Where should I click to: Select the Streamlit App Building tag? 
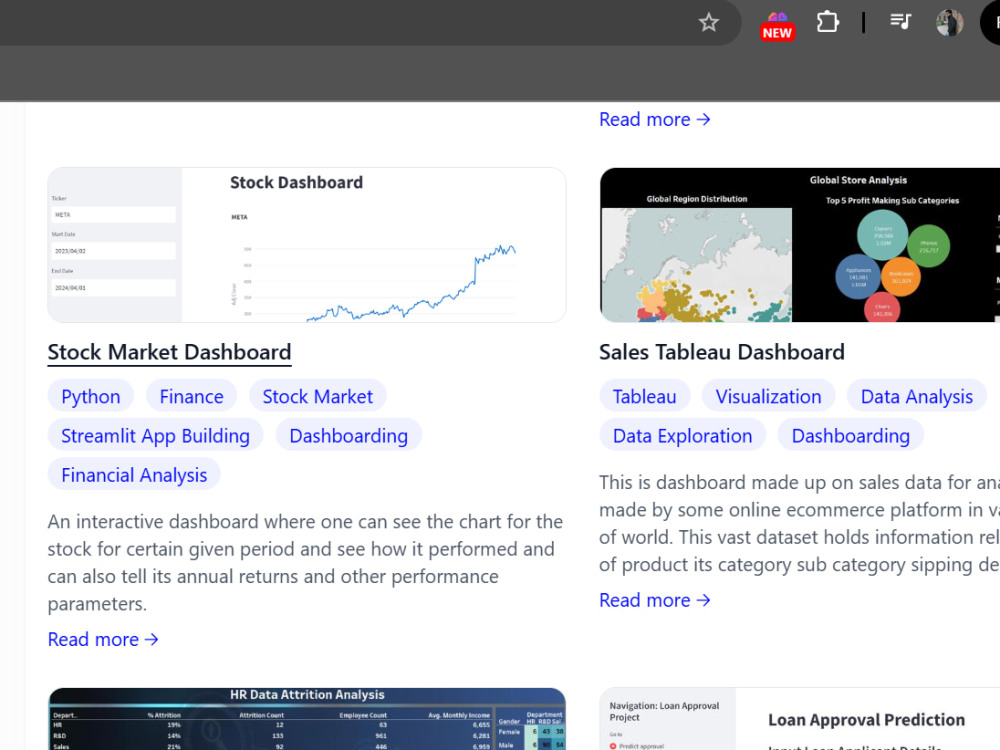[156, 436]
